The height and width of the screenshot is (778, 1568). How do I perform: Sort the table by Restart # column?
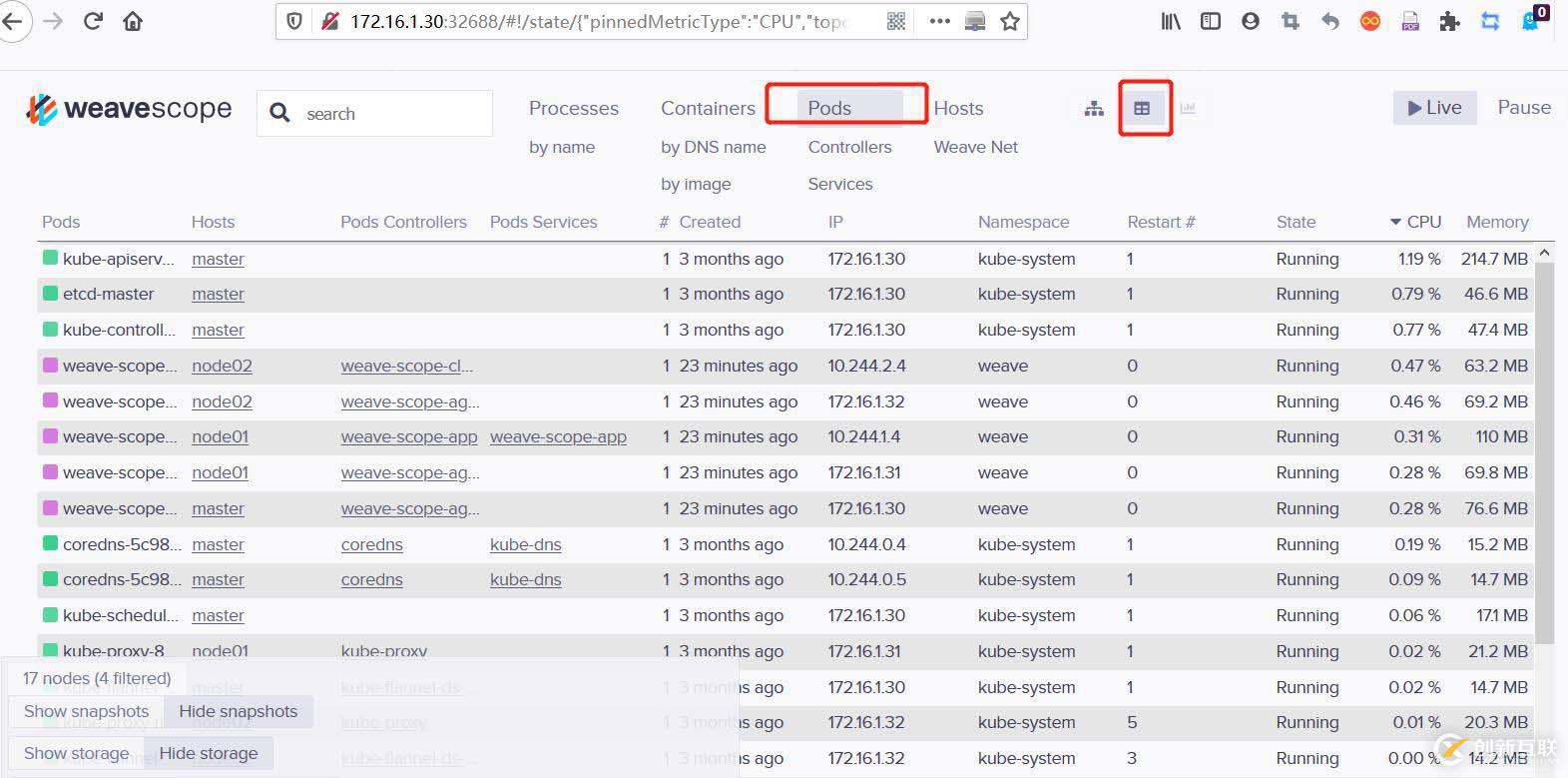(1161, 222)
